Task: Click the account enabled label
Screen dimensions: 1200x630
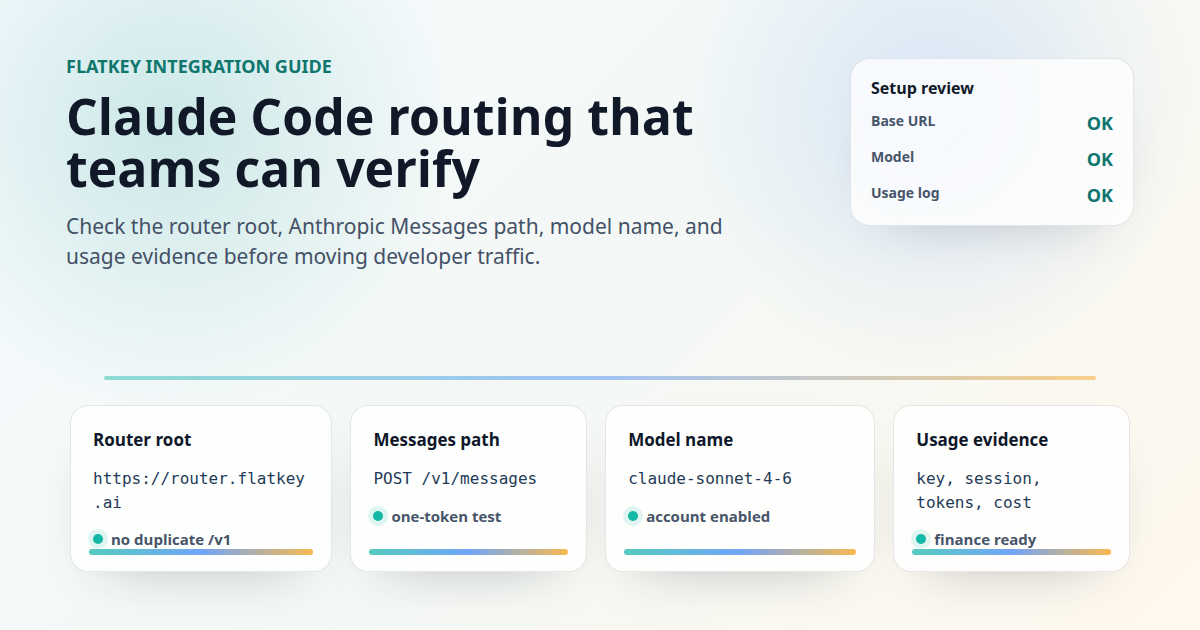Action: point(708,517)
